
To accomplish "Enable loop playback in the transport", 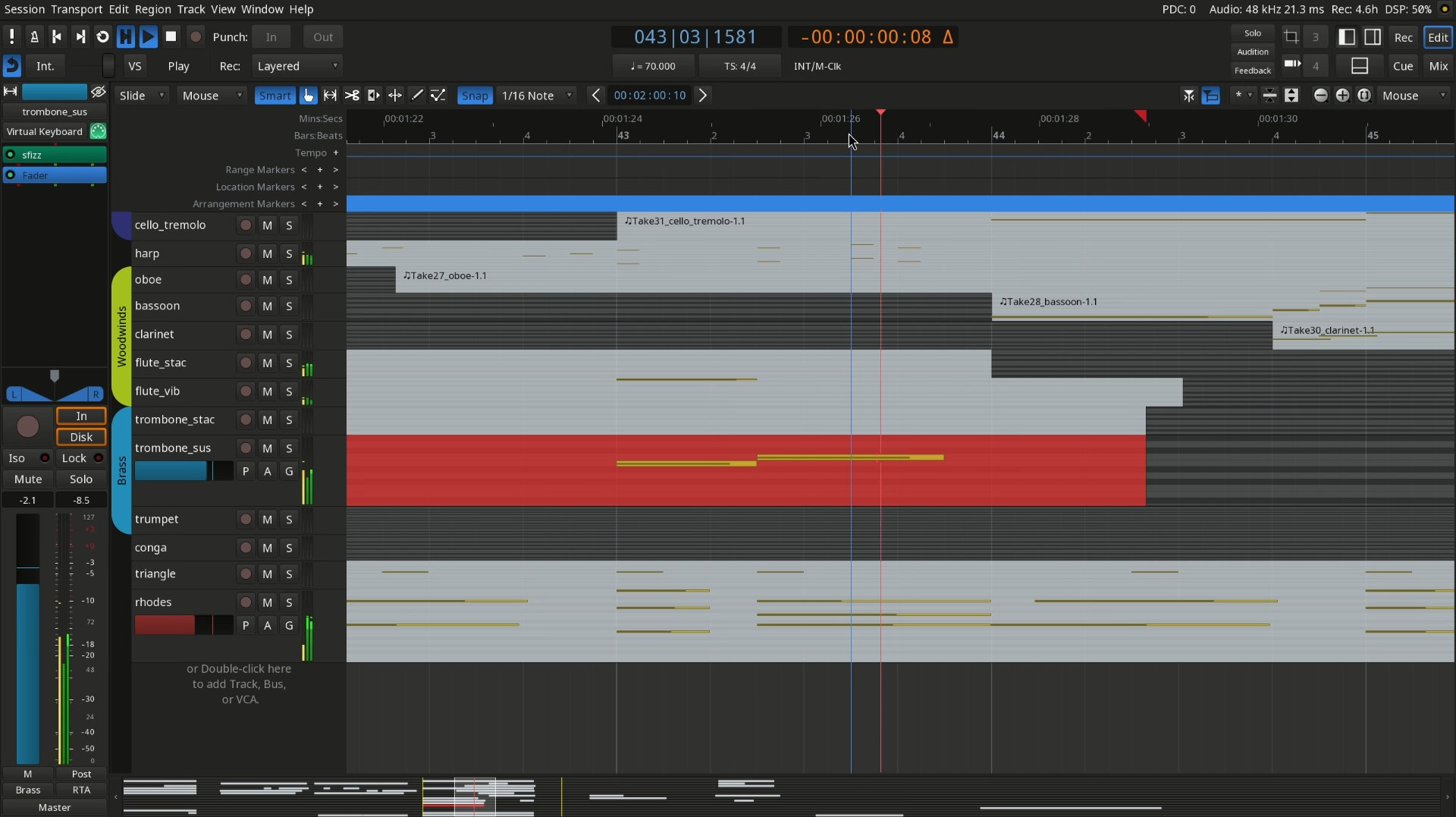I will pos(102,36).
